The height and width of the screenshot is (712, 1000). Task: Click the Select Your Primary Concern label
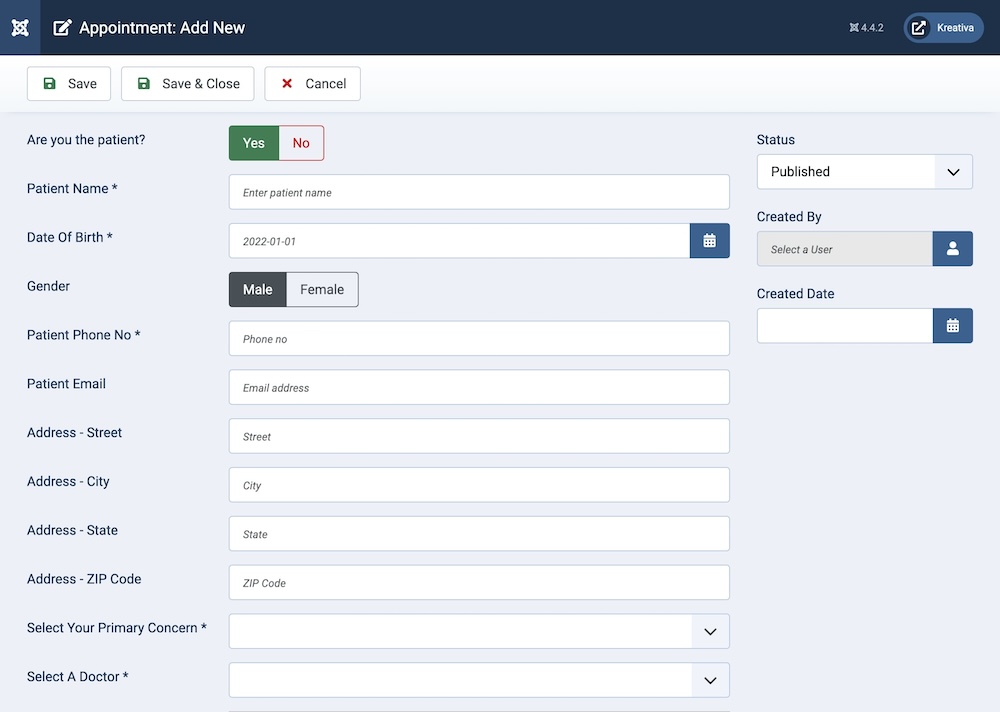(x=117, y=628)
